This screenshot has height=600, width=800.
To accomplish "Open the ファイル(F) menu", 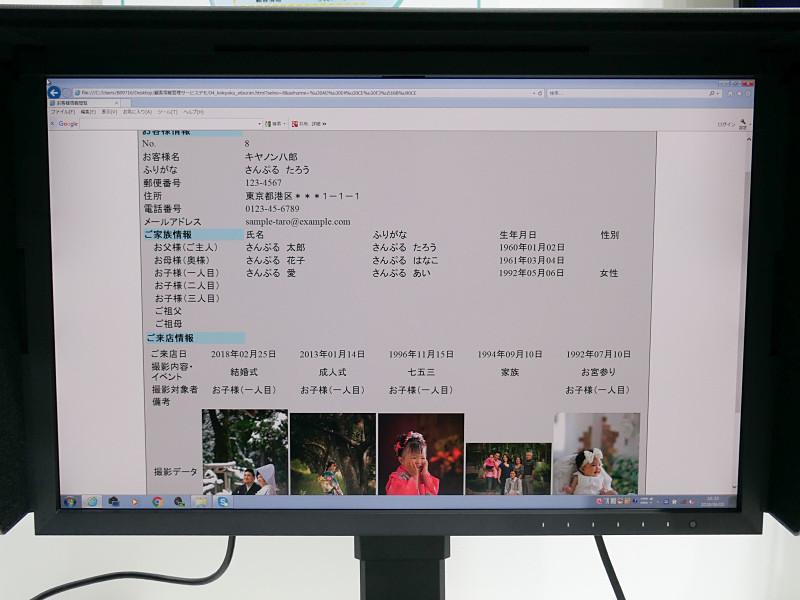I will [63, 112].
